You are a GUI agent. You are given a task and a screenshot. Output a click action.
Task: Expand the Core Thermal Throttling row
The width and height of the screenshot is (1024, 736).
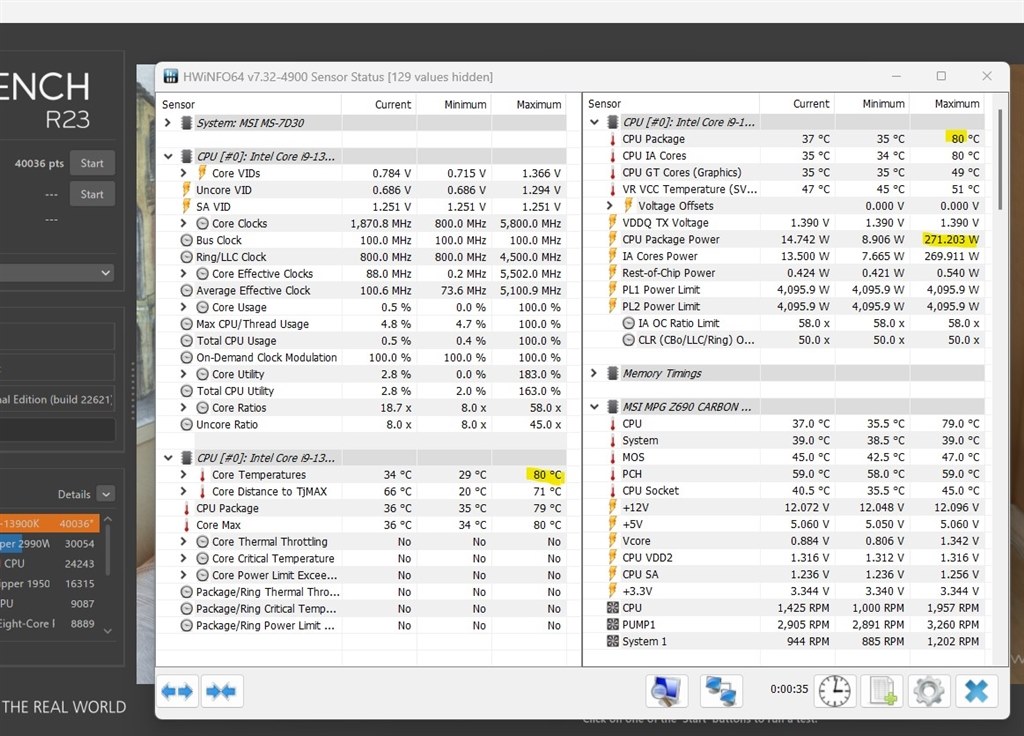point(184,541)
